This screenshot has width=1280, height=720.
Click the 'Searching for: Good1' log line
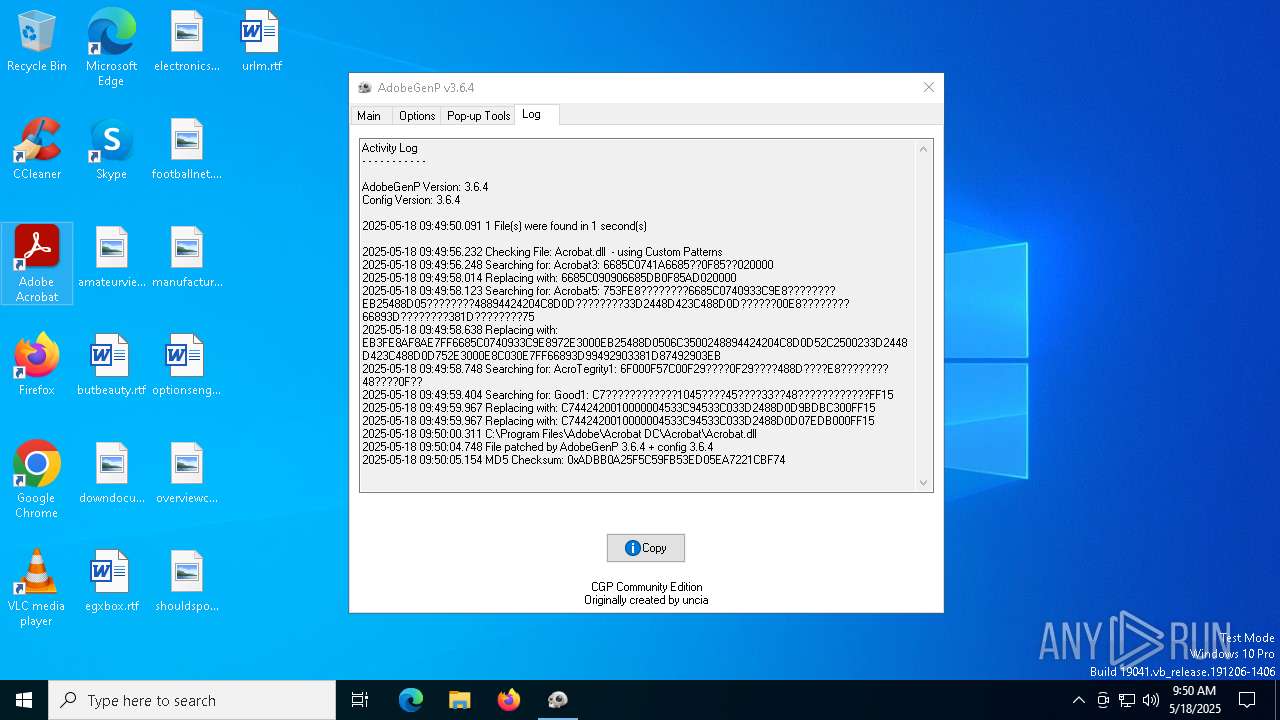(x=627, y=395)
